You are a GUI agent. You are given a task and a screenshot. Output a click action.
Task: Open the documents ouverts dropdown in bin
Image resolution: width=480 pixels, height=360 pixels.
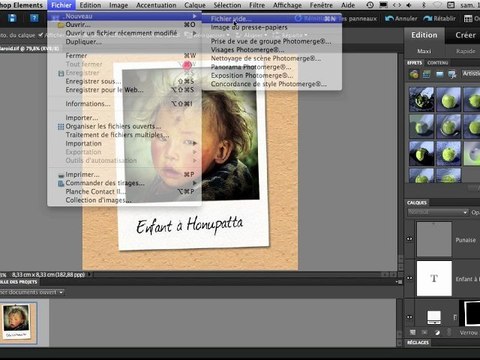pyautogui.click(x=32, y=292)
